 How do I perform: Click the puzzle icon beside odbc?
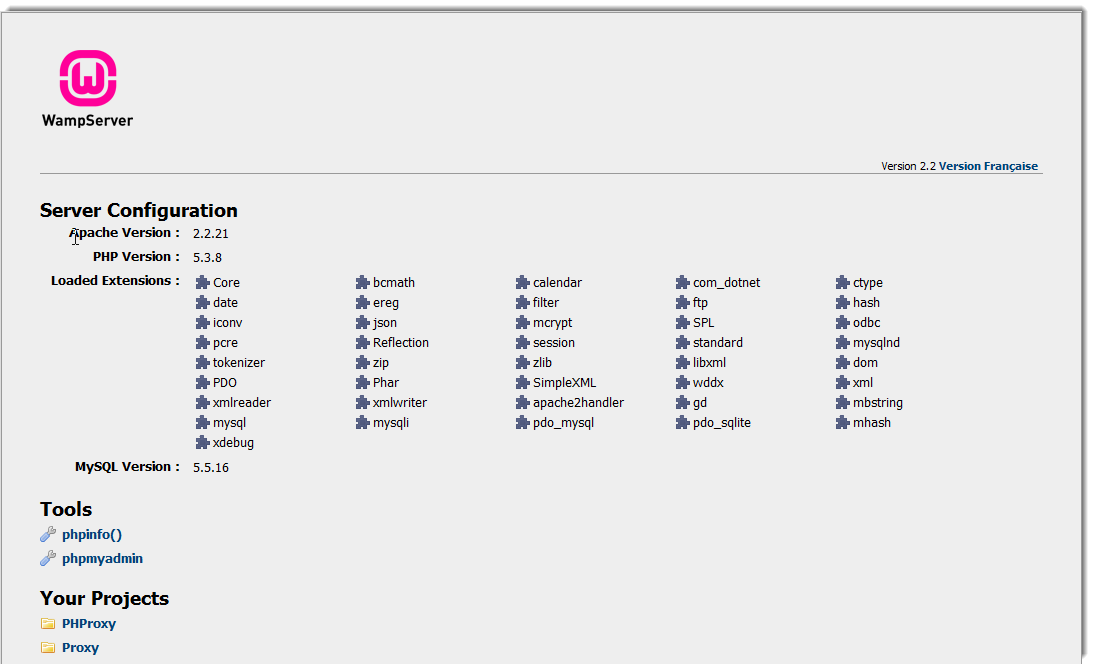click(x=843, y=323)
